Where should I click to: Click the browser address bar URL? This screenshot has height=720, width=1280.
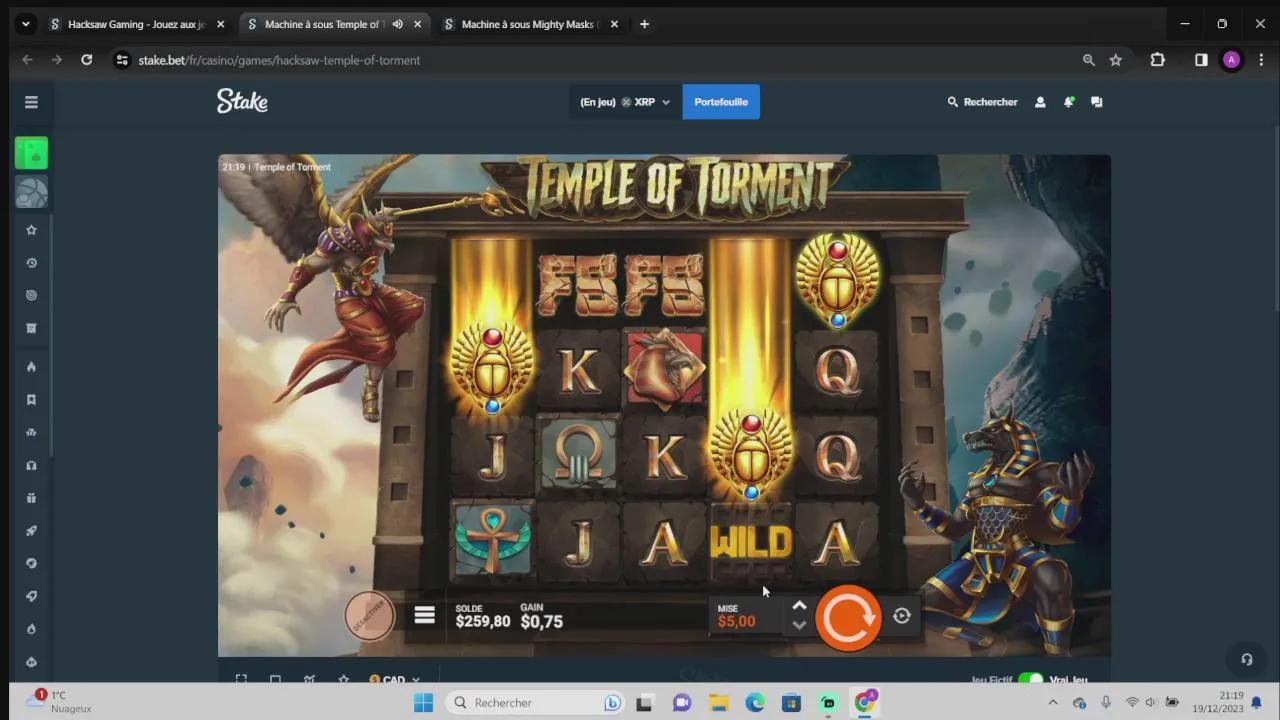tap(279, 60)
